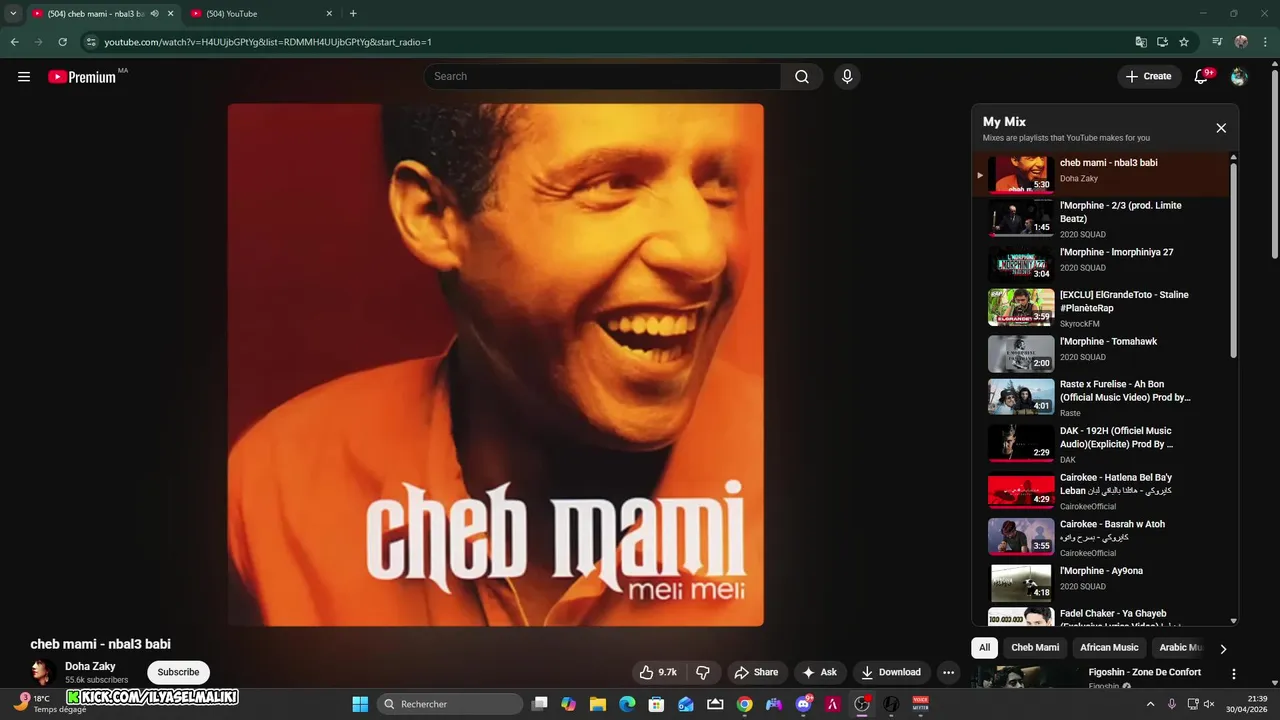Open the YouTube guide hamburger menu
This screenshot has height=720, width=1280.
(24, 76)
